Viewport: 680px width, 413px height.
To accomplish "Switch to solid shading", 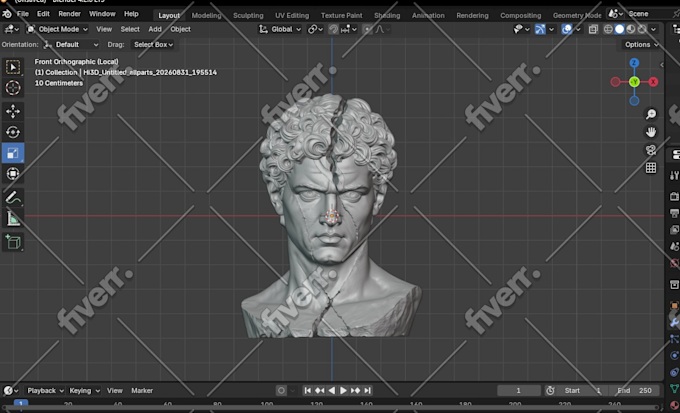I will coord(620,29).
